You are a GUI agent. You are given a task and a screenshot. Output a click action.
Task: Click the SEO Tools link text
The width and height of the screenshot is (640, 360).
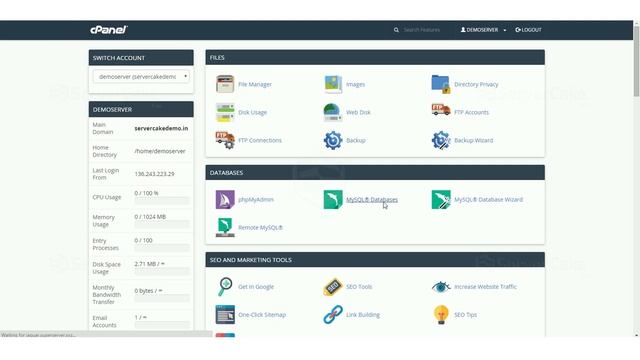[359, 287]
